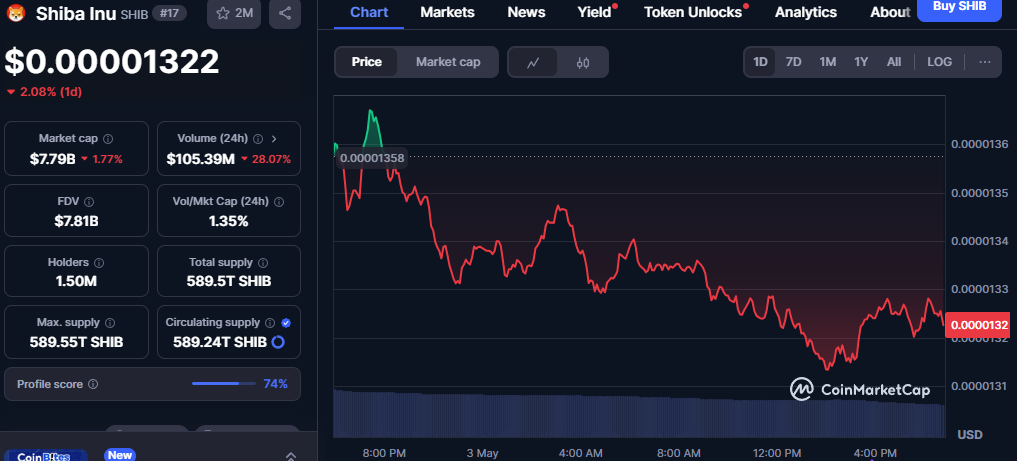Click the 589.55T SHIB max supply value
This screenshot has height=461, width=1017.
[77, 342]
